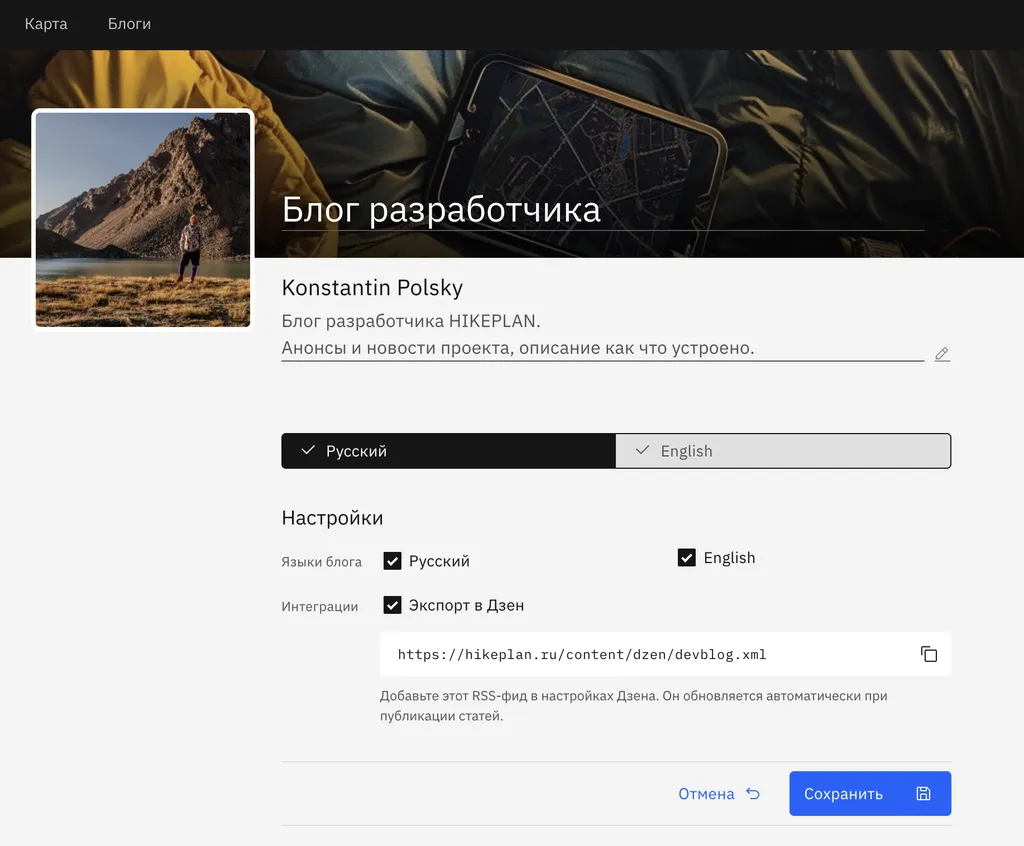Disable the Экспорт в Дзен integration checkbox
The height and width of the screenshot is (846, 1024).
(x=393, y=605)
